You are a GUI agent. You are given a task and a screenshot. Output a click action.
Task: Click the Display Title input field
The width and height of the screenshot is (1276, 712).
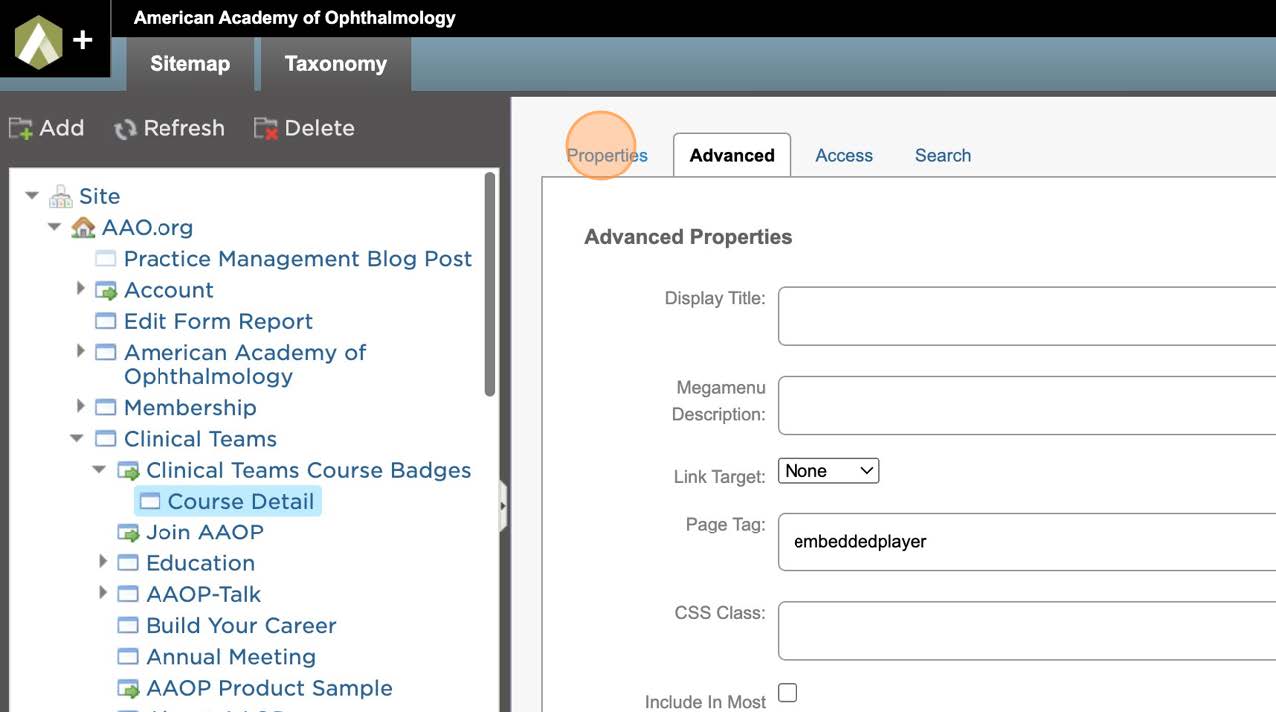tap(1027, 316)
